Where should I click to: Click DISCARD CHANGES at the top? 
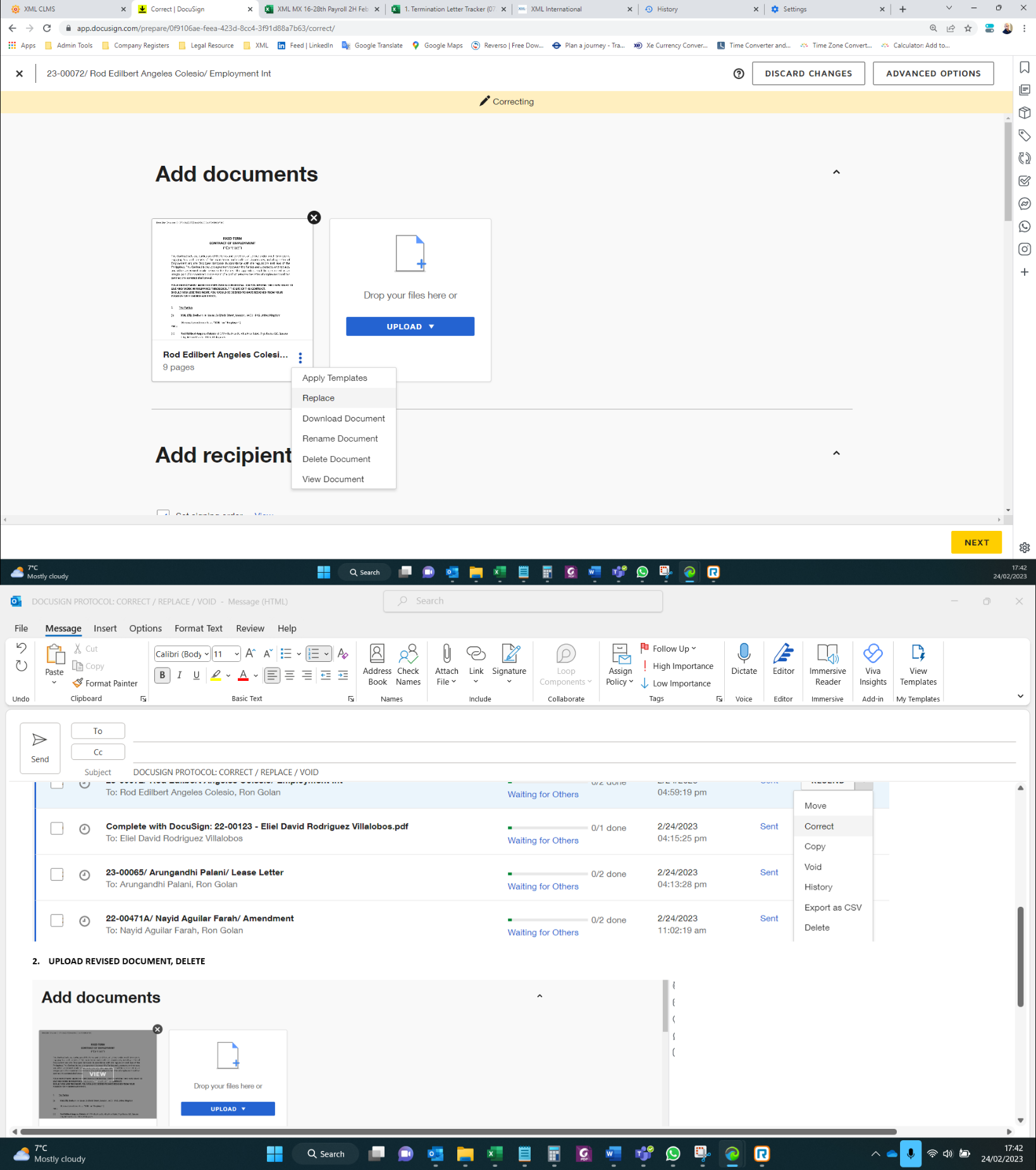pos(808,73)
